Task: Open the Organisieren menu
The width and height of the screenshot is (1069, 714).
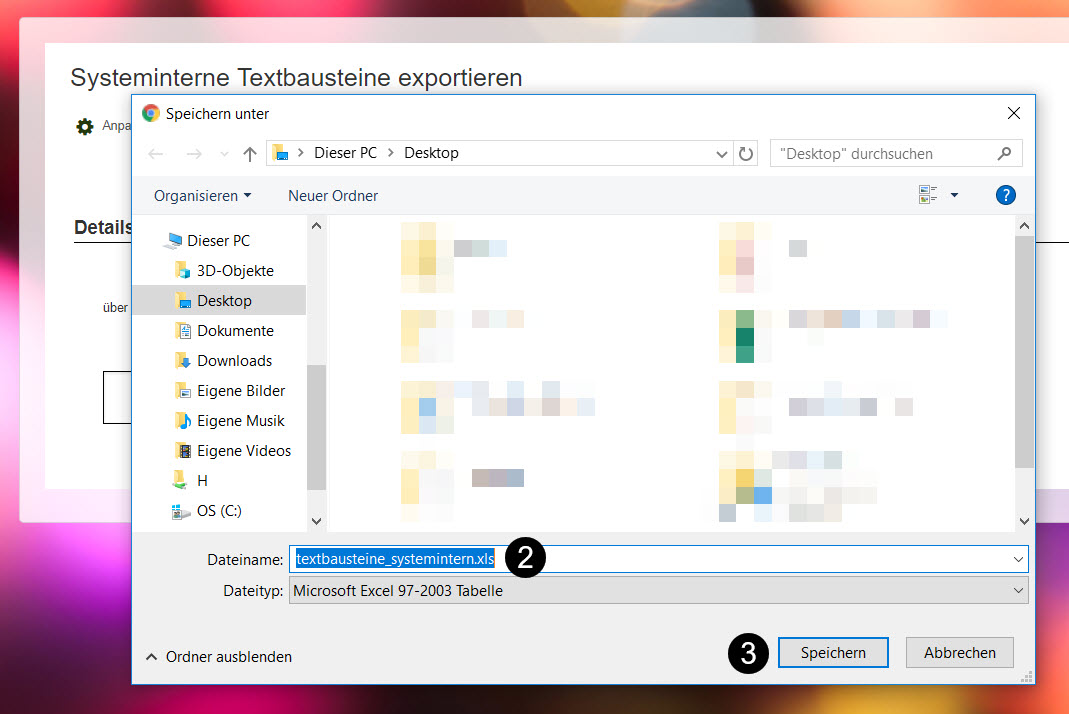Action: coord(202,196)
